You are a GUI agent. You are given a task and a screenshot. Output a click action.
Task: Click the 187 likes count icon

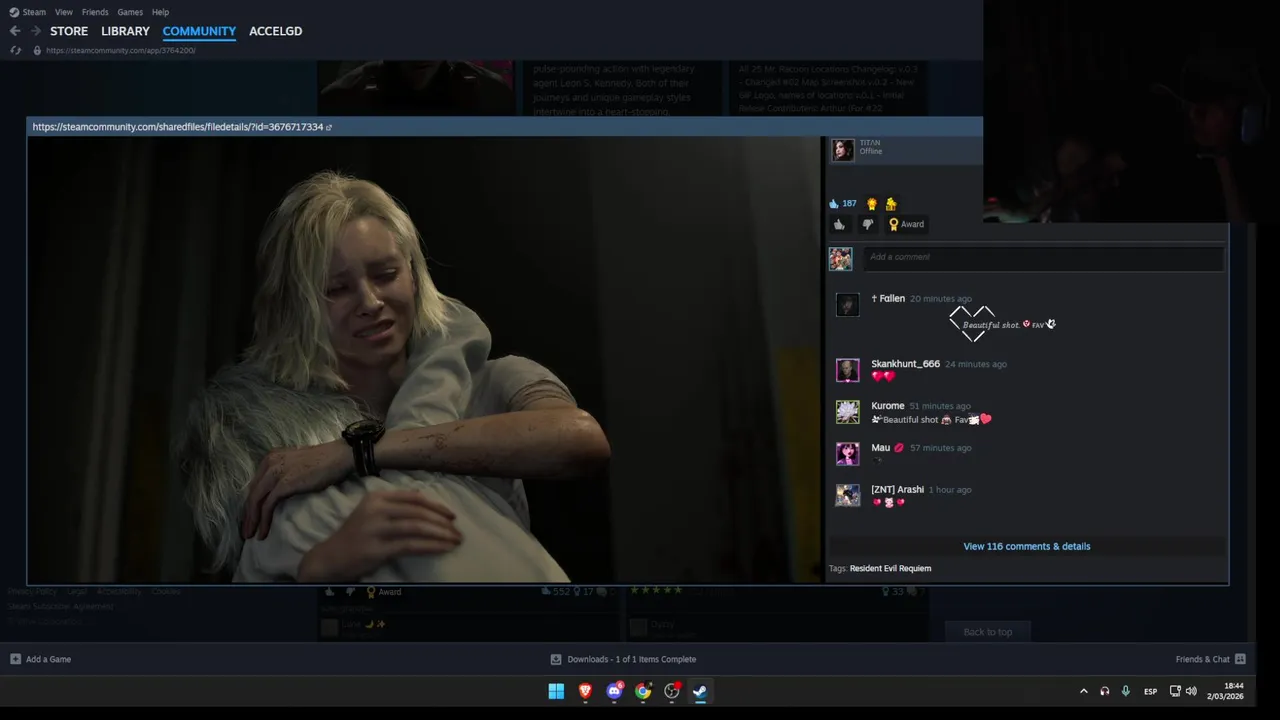[834, 203]
